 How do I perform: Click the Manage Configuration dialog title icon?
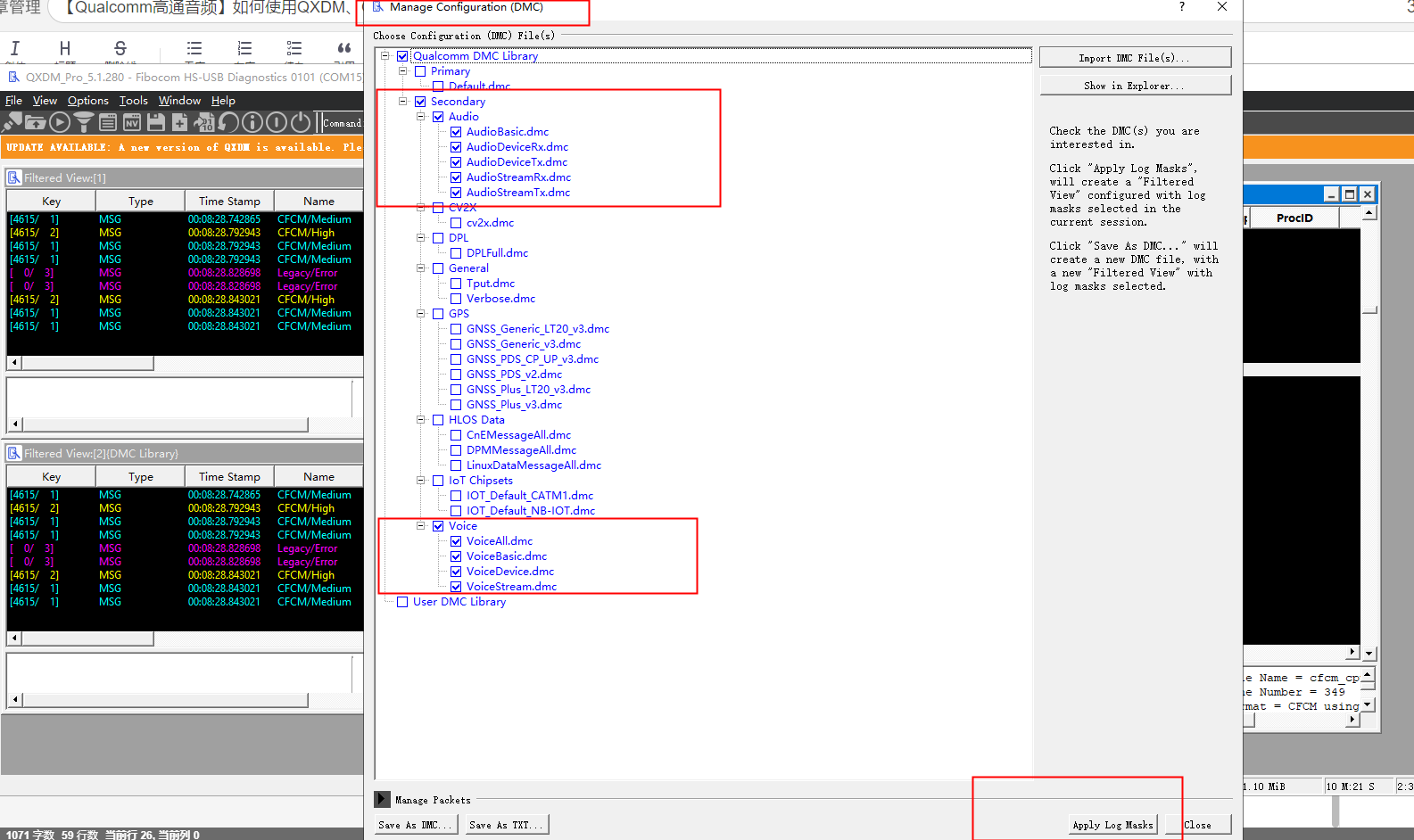coord(378,7)
